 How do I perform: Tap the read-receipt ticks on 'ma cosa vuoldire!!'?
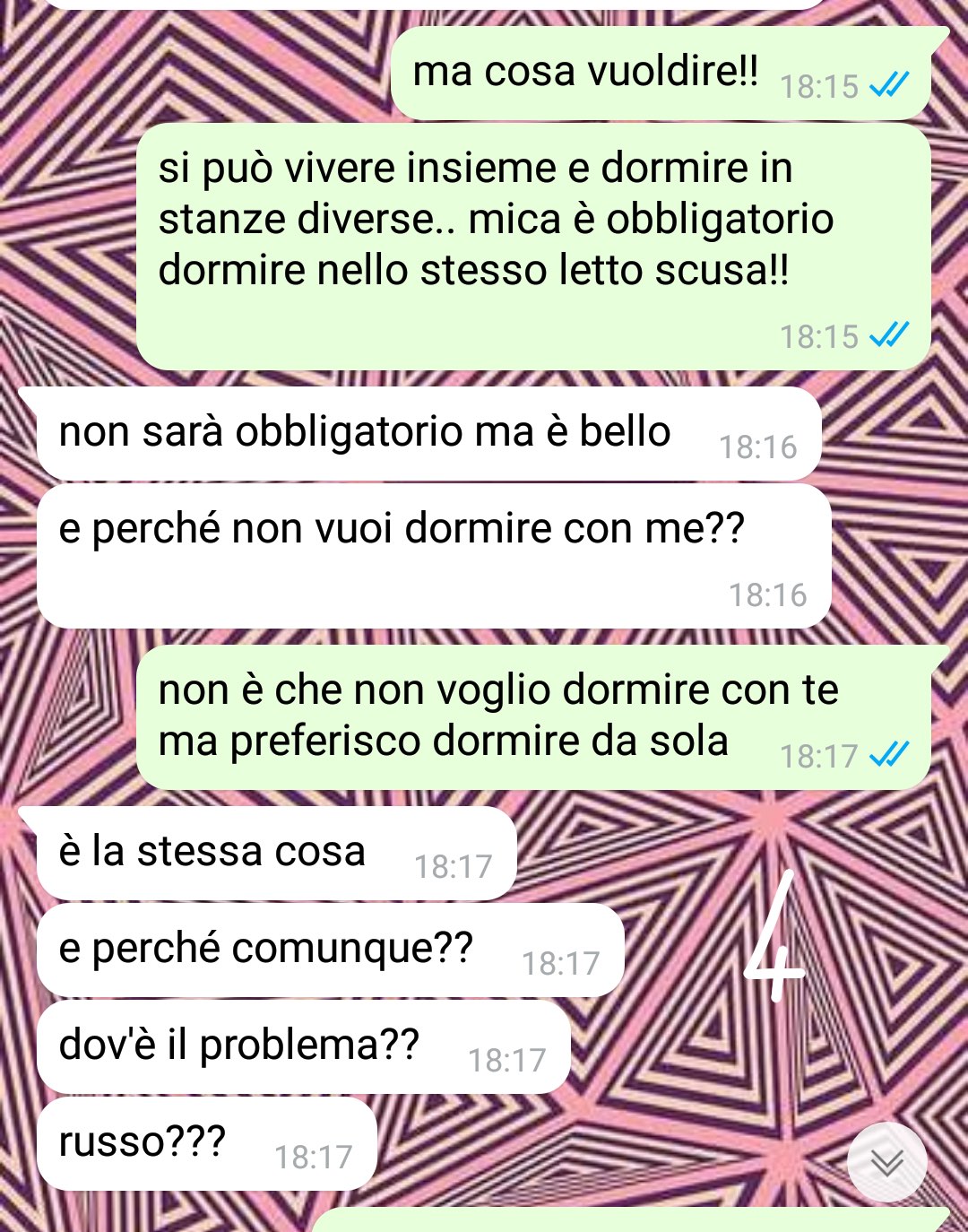tap(889, 86)
